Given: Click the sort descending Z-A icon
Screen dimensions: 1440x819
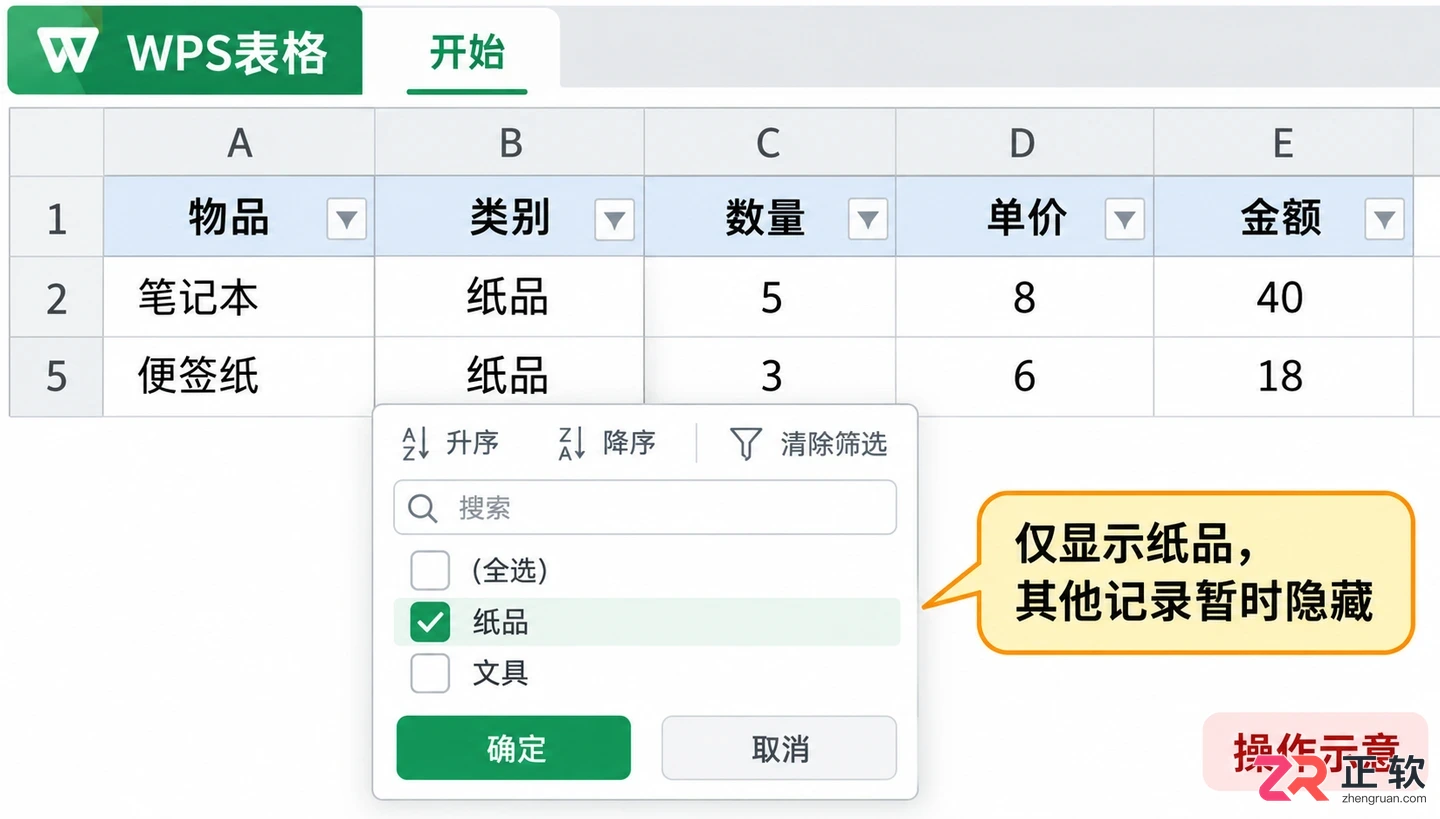Looking at the screenshot, I should point(571,443).
